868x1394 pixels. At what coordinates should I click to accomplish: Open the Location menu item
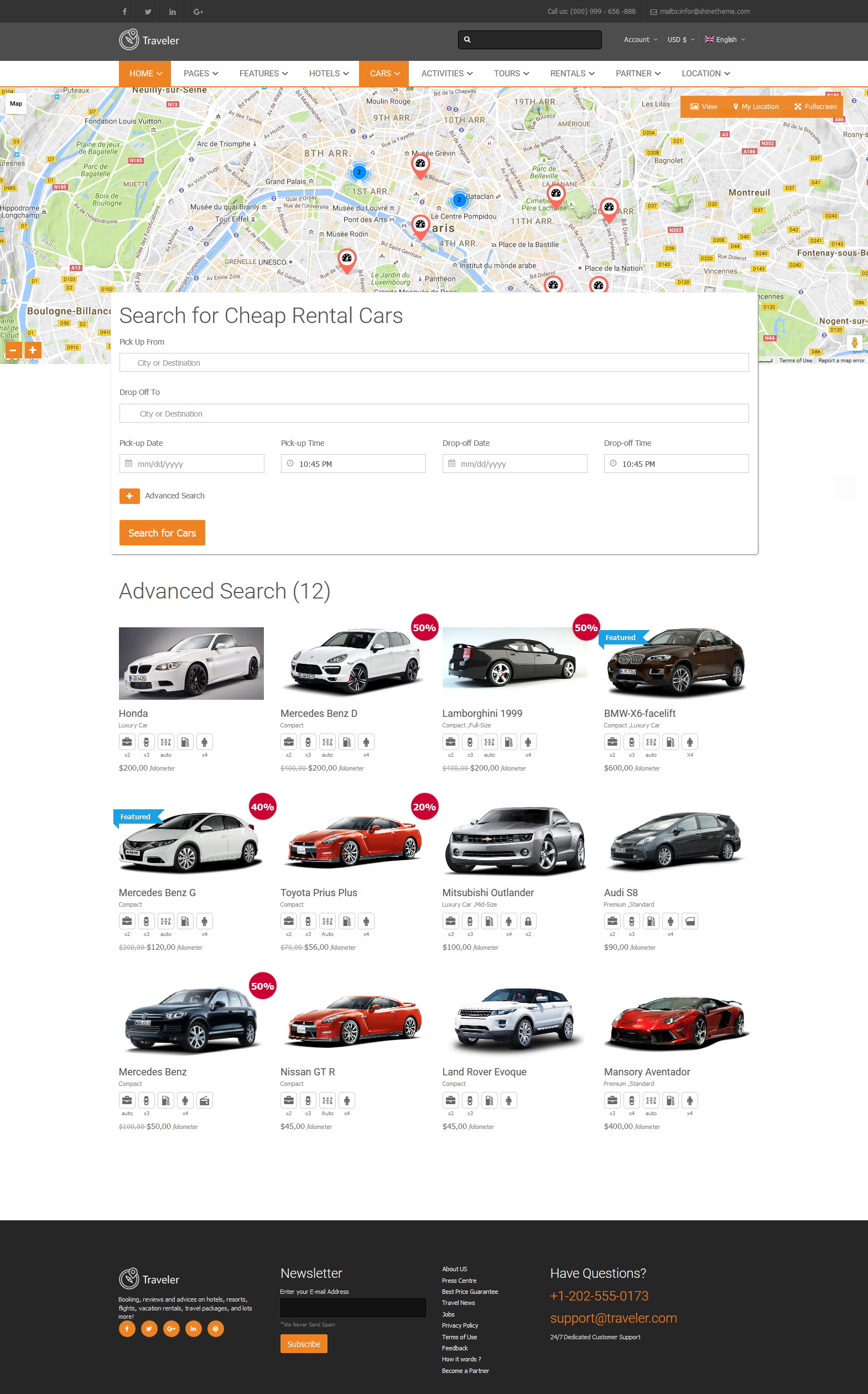705,74
